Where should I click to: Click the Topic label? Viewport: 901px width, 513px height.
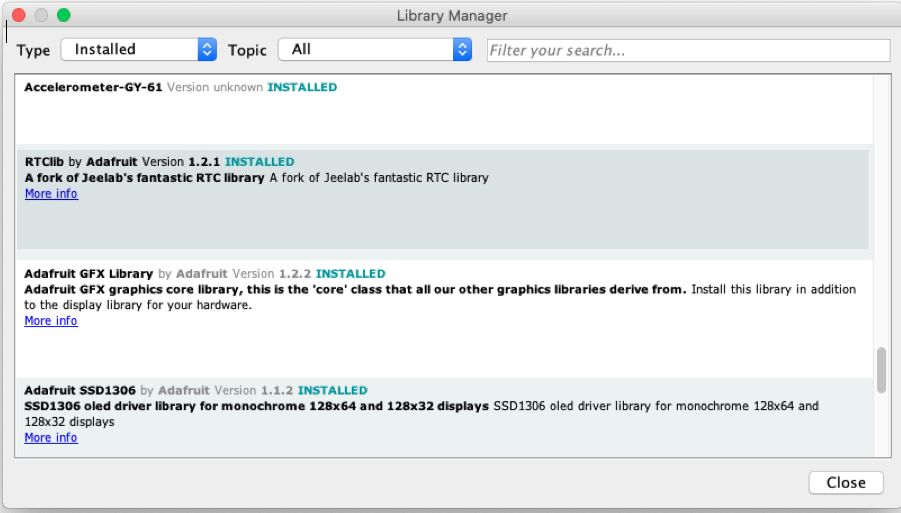pyautogui.click(x=247, y=51)
